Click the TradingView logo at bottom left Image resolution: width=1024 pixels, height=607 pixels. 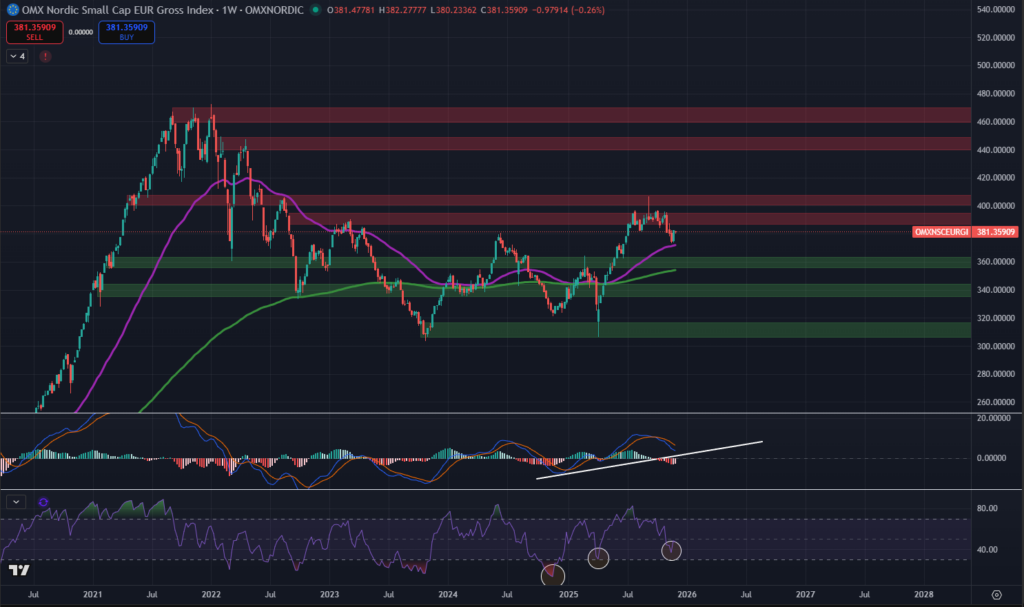(x=18, y=571)
